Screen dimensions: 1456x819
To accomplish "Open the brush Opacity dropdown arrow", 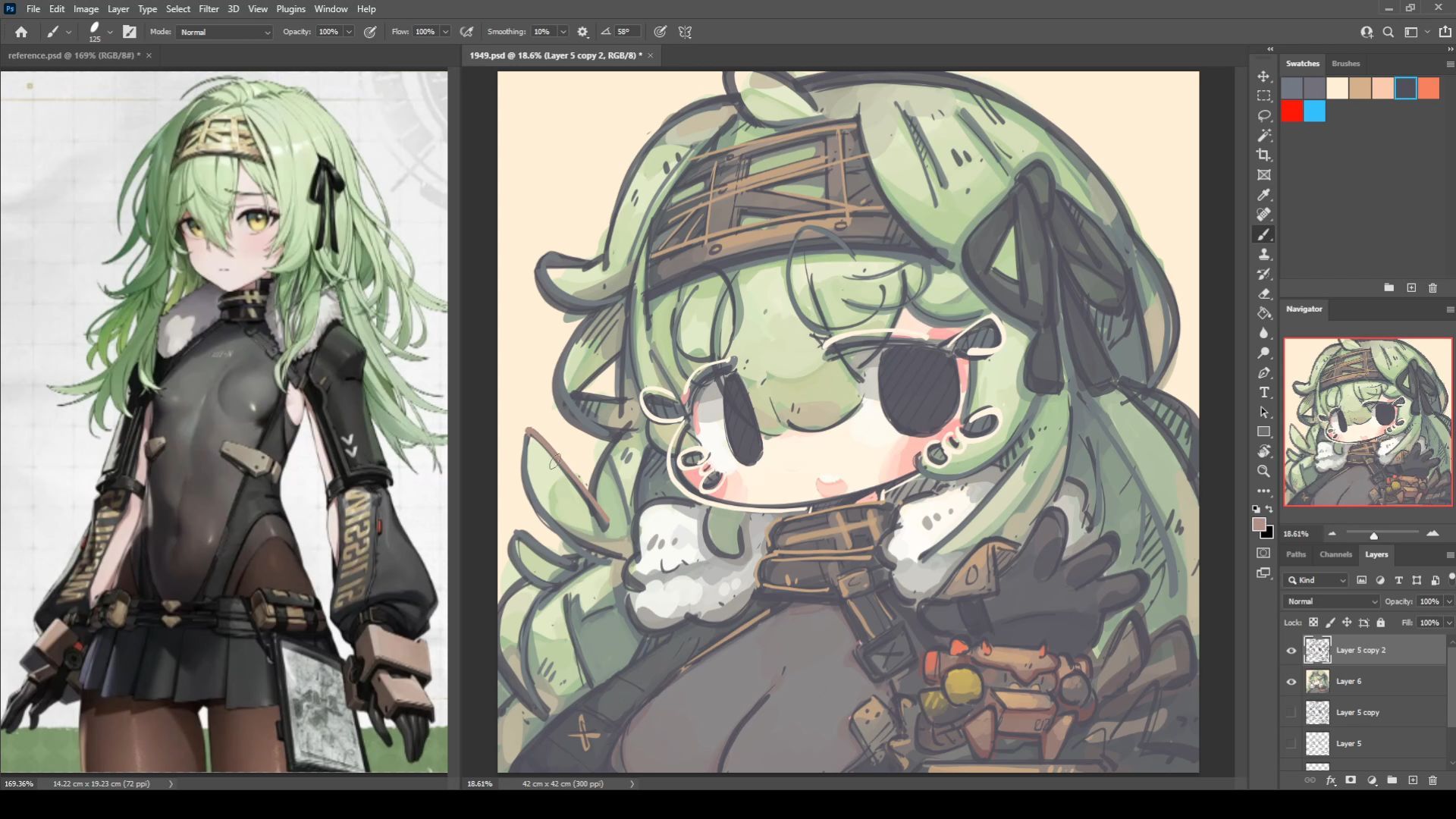I will (349, 32).
